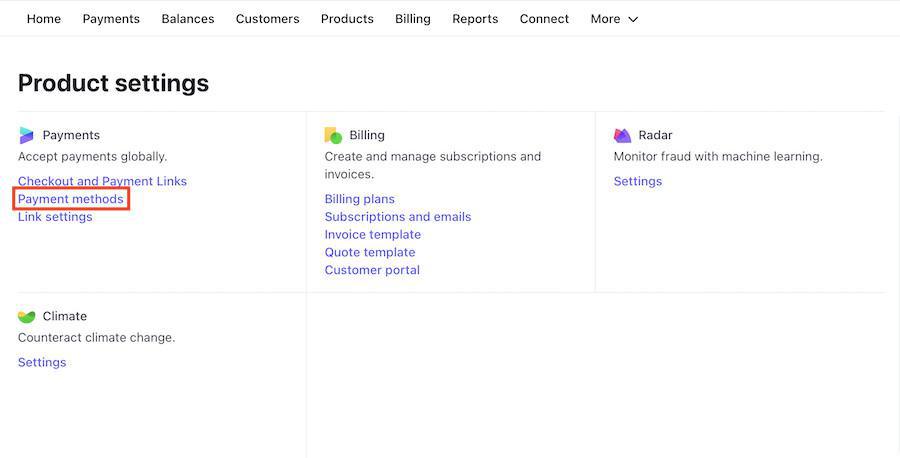The width and height of the screenshot is (900, 458).
Task: Click the Billing product icon
Action: click(x=333, y=135)
